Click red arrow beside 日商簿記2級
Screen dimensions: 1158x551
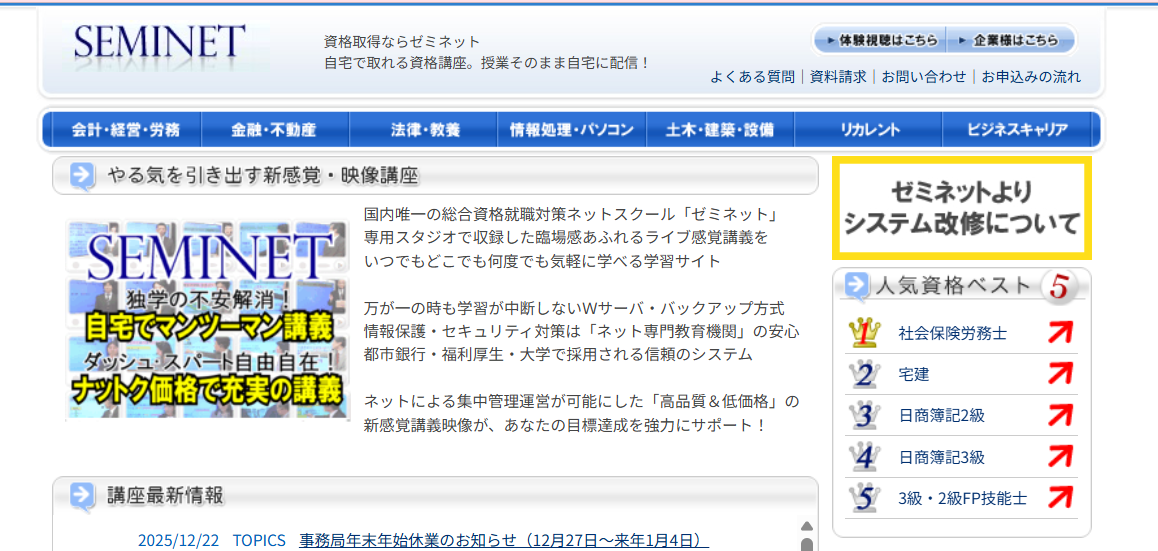point(1059,415)
